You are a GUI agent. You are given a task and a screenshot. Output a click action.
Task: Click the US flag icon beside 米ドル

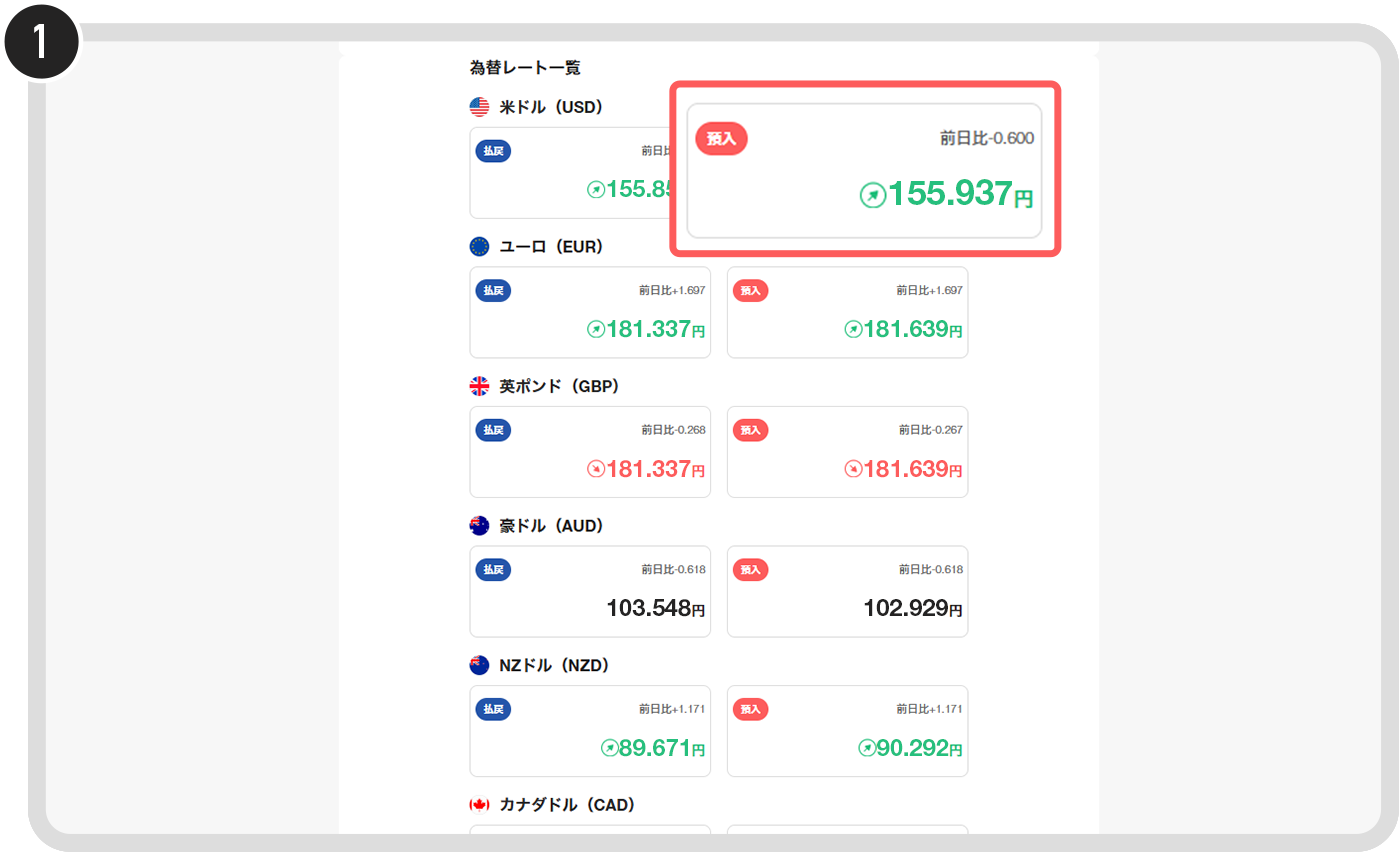479,107
